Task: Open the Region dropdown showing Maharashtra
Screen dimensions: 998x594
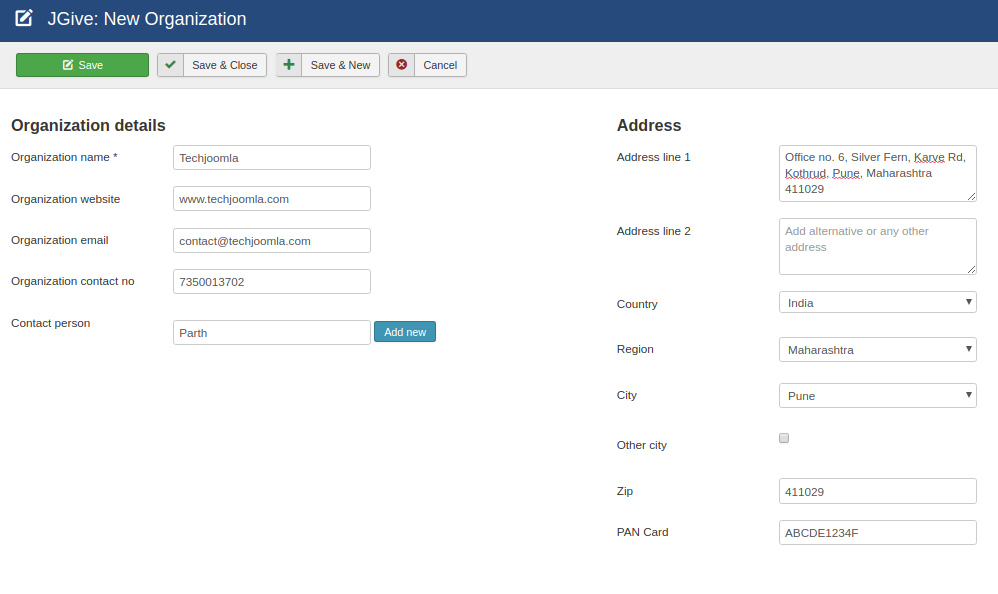Action: click(x=878, y=350)
